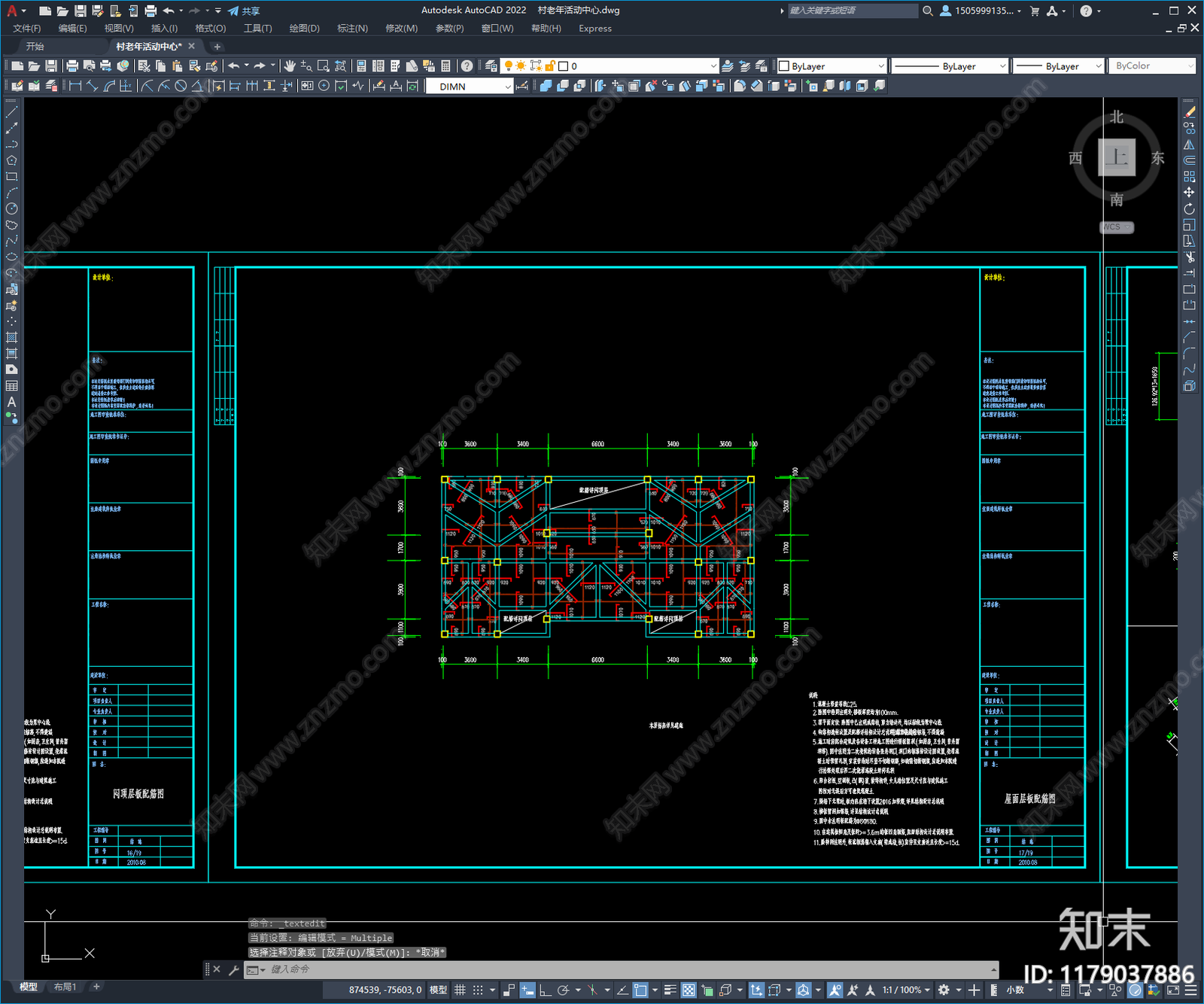Select the Diameter dimension tool
This screenshot has height=1004, width=1204.
(181, 86)
